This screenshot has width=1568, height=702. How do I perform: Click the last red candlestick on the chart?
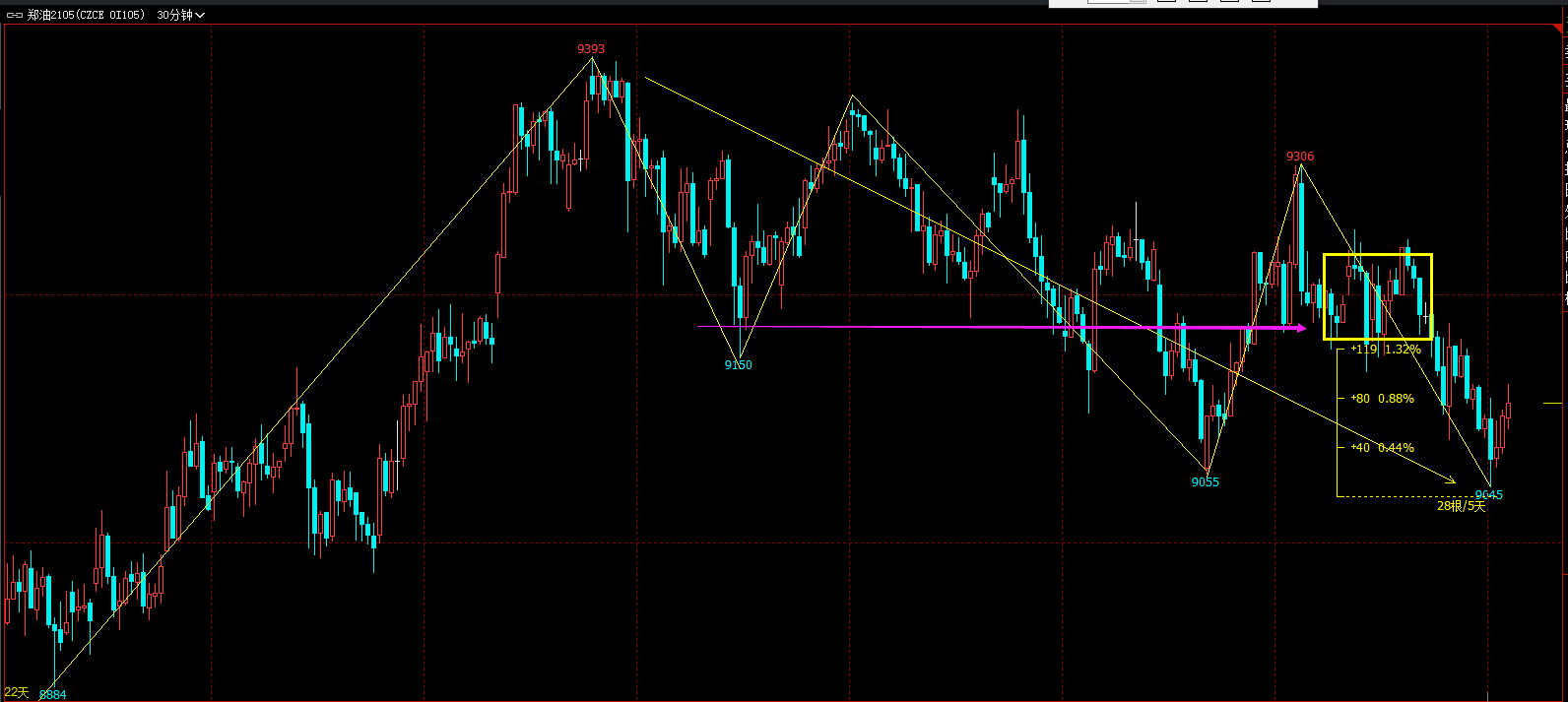point(1508,411)
